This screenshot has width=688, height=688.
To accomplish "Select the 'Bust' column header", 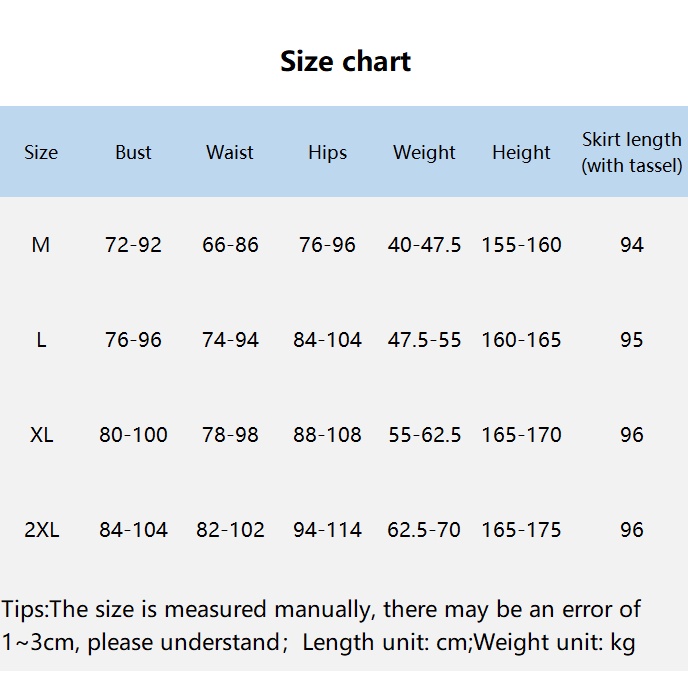I will pyautogui.click(x=133, y=152).
